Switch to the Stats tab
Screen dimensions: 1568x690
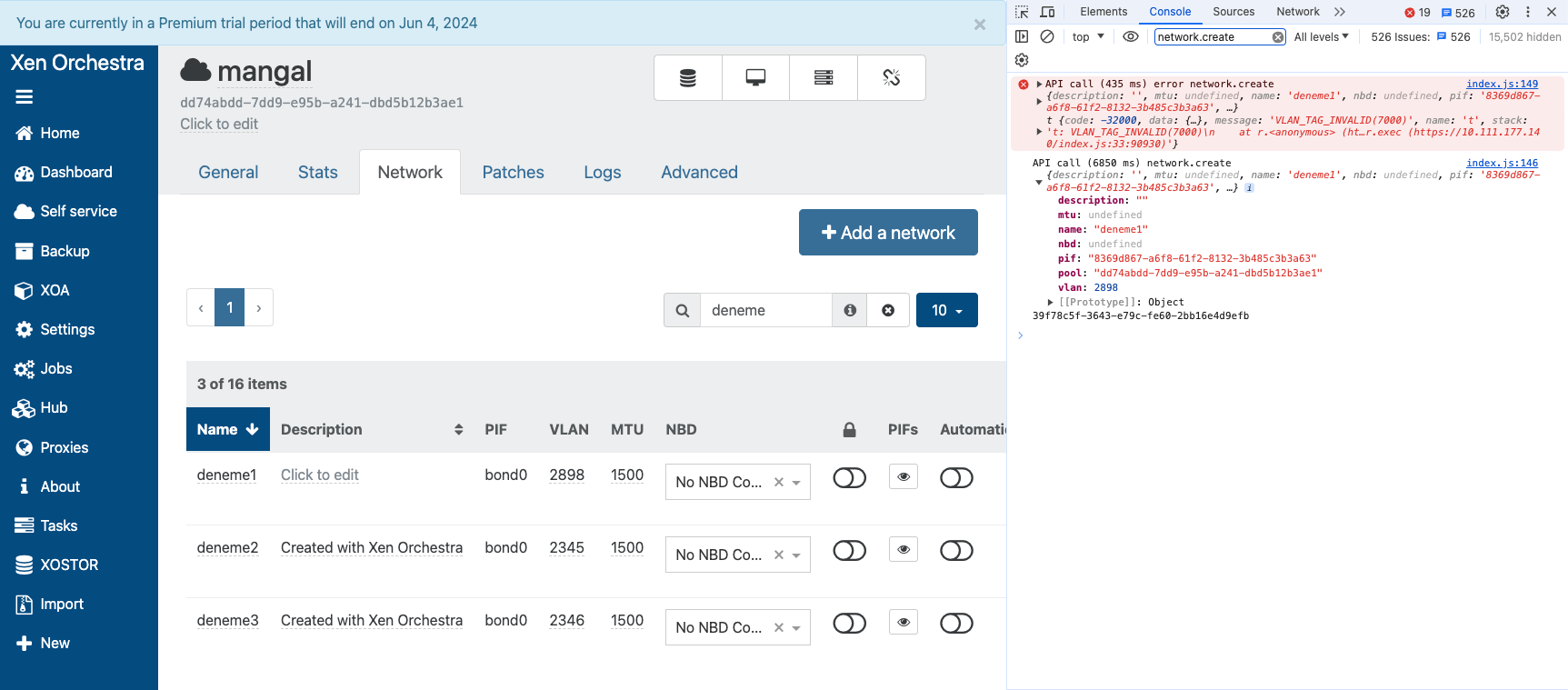point(317,172)
